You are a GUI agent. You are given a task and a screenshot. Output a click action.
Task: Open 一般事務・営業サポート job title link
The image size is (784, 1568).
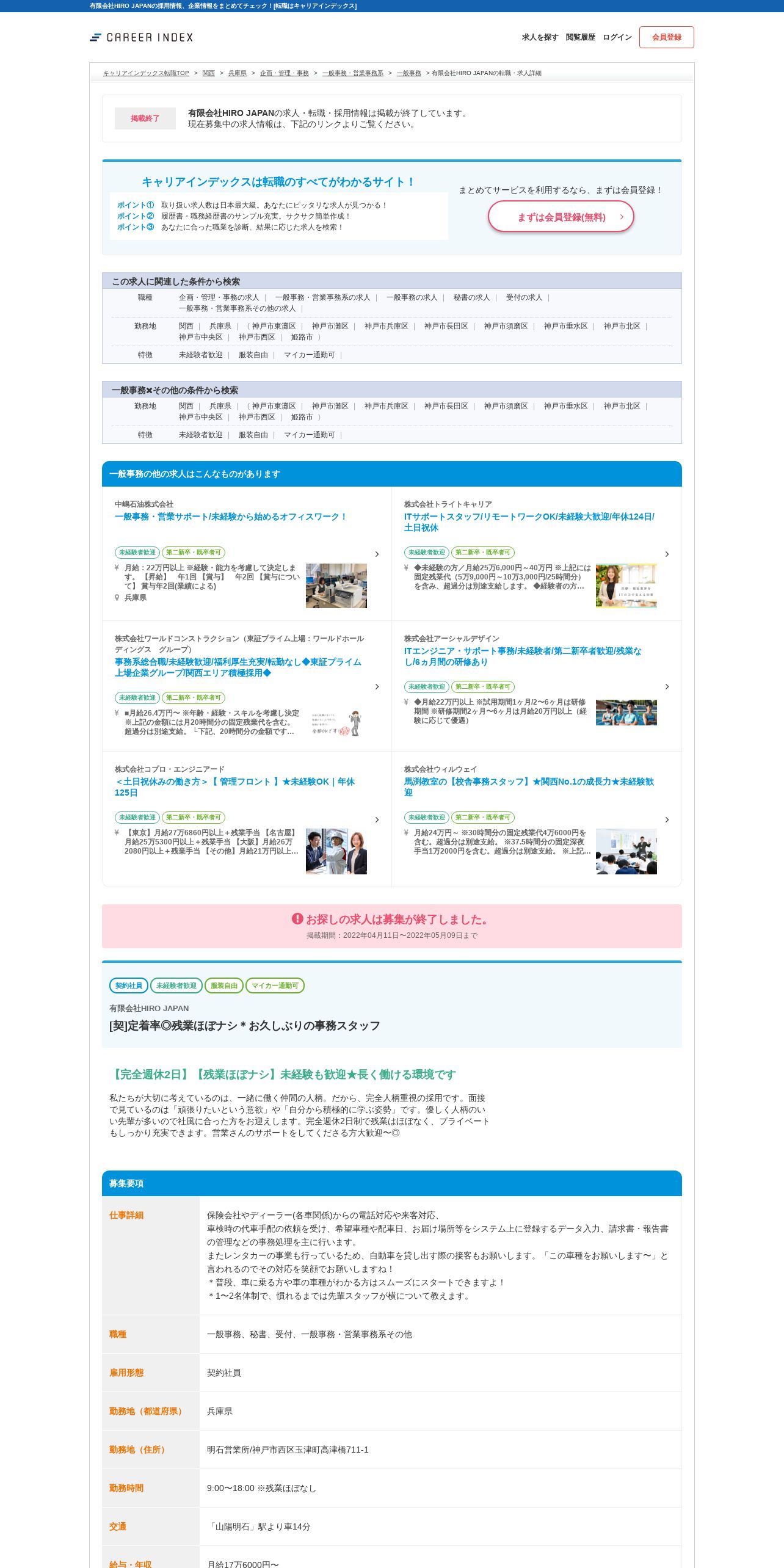click(x=231, y=517)
